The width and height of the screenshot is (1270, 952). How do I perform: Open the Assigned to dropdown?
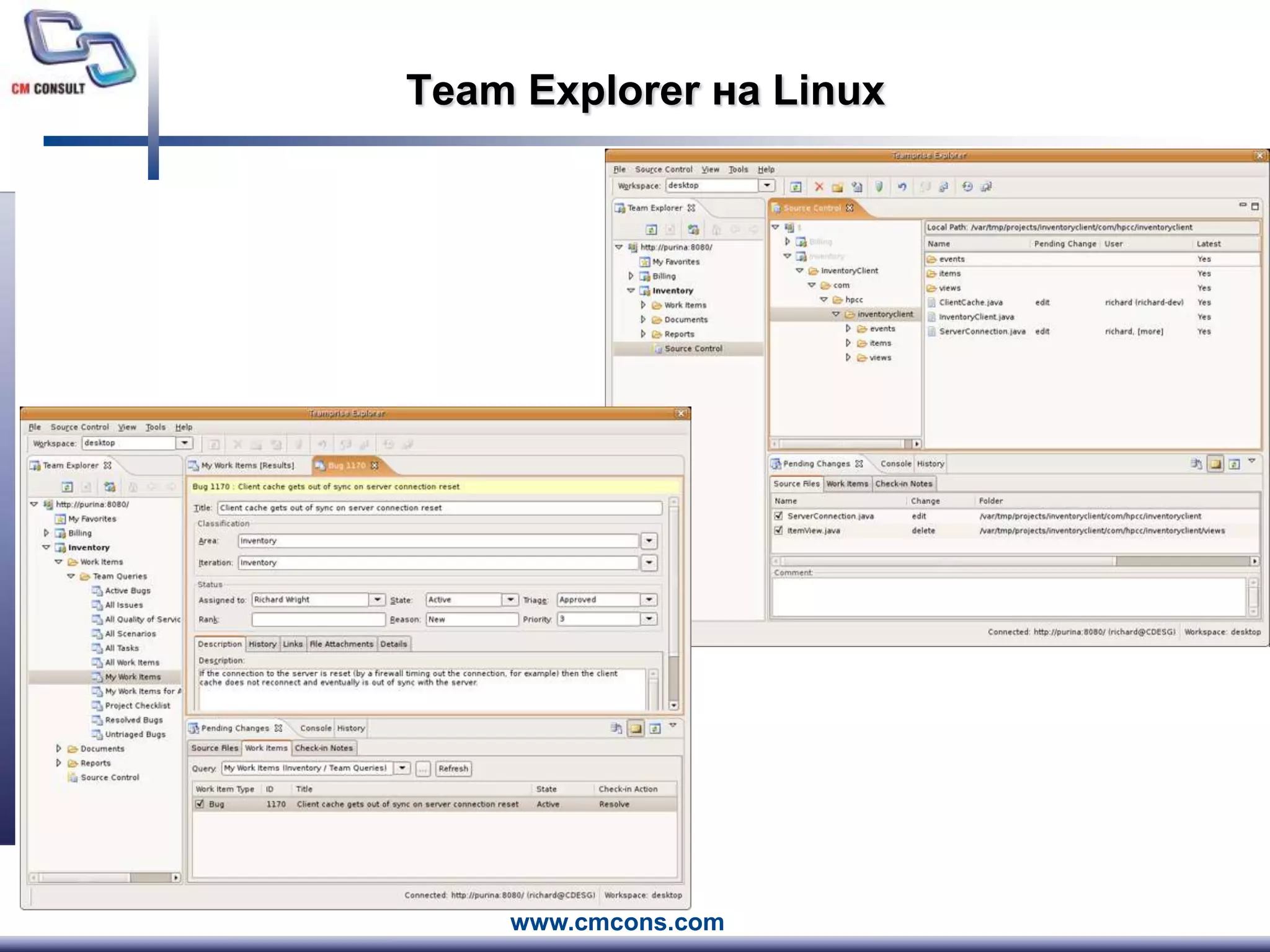click(377, 599)
